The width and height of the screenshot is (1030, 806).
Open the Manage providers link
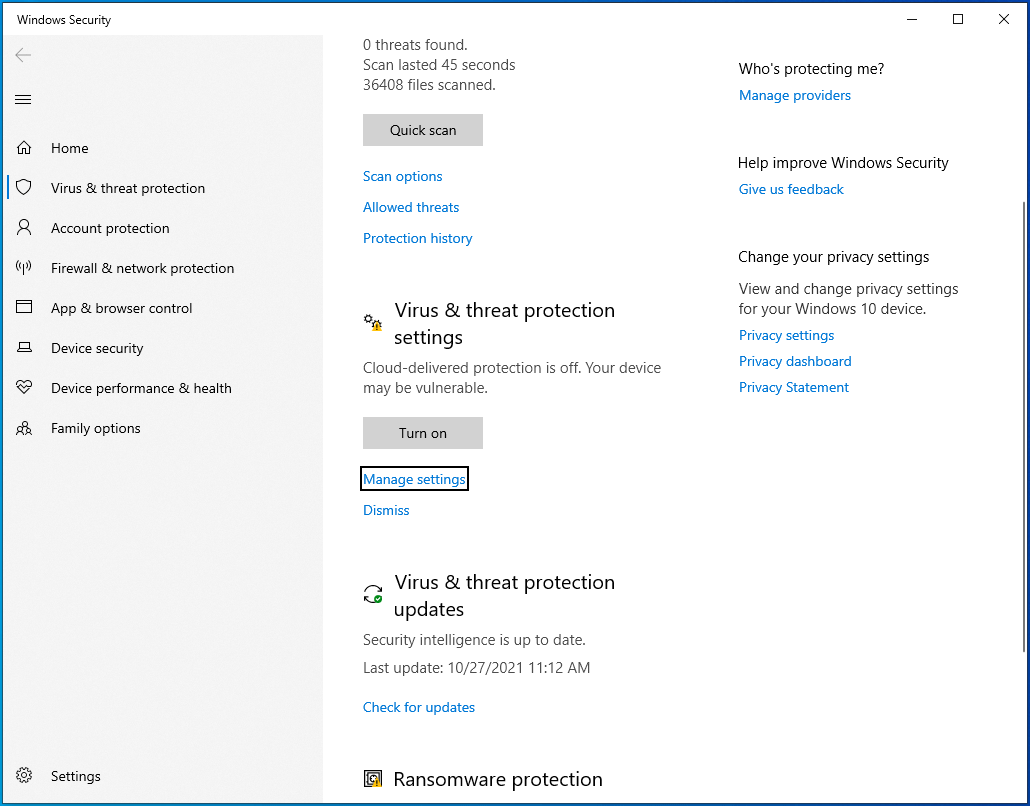click(795, 95)
